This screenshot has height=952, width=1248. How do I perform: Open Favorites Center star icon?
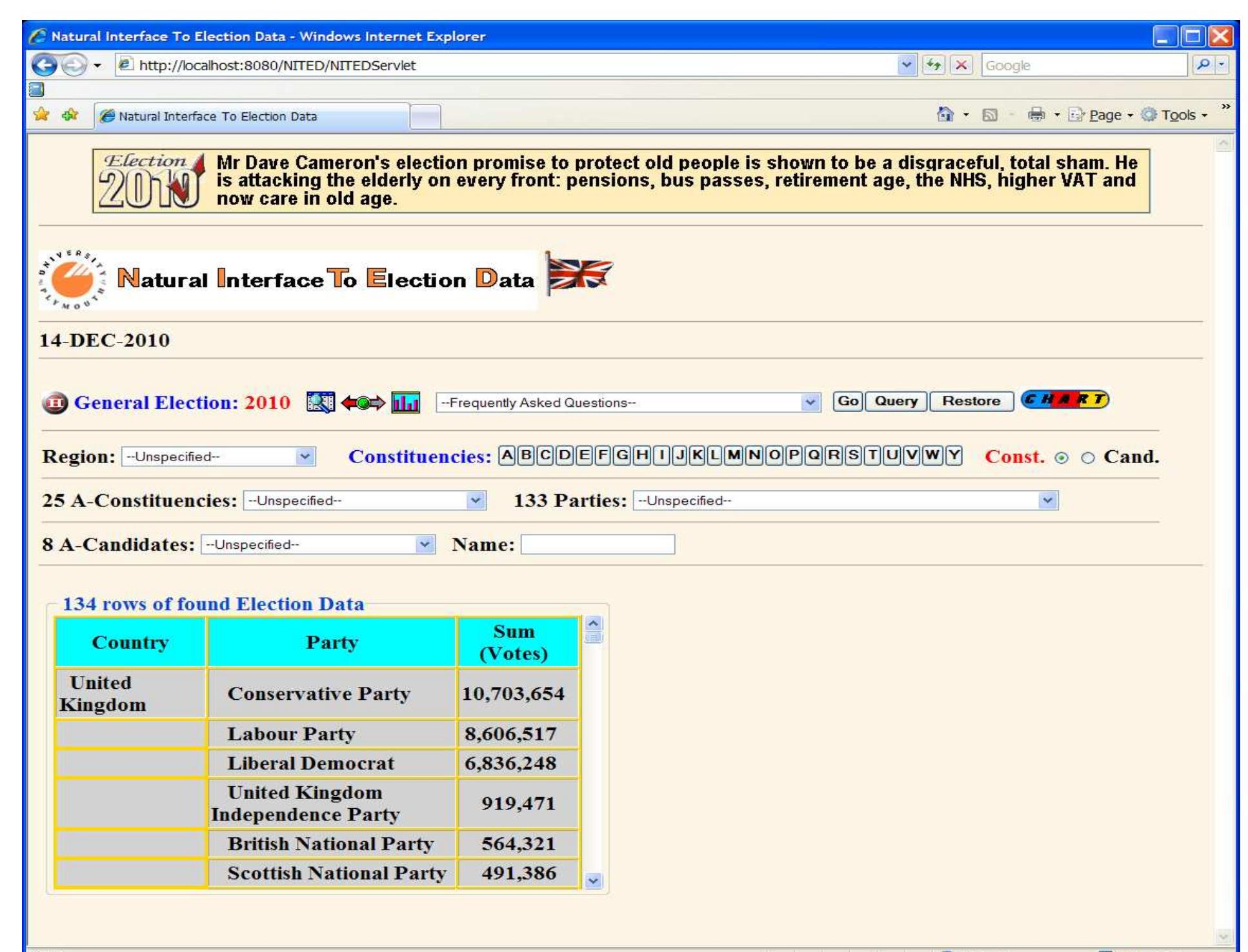point(41,115)
